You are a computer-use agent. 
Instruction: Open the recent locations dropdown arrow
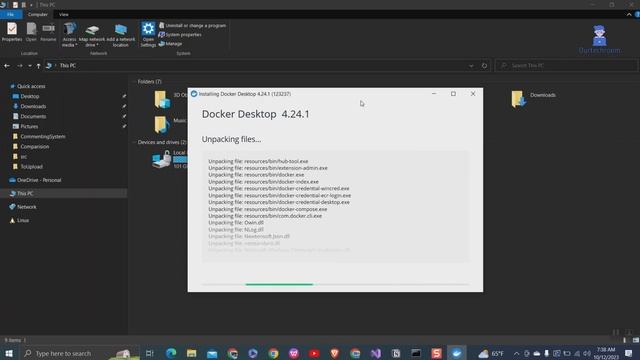point(30,66)
